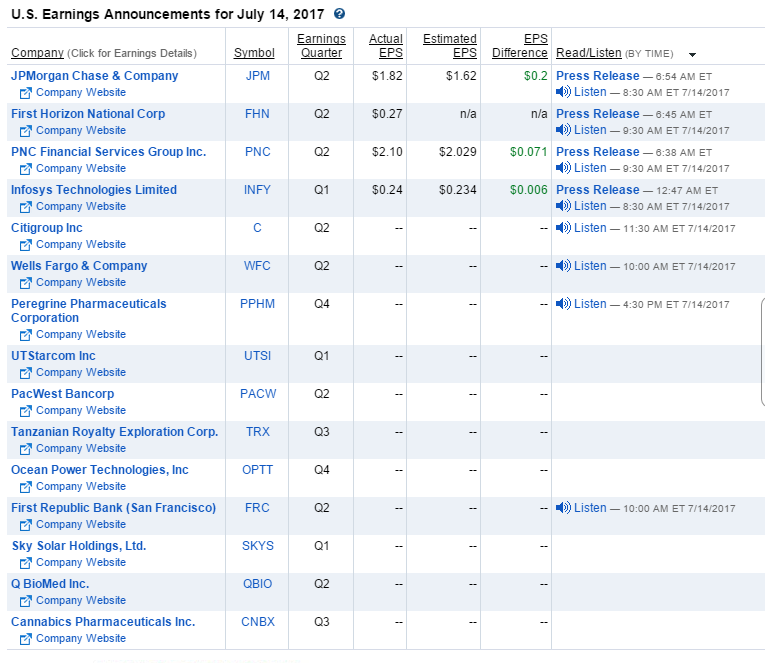This screenshot has width=765, height=663.
Task: Open the PACW ticker symbol
Action: coord(258,394)
